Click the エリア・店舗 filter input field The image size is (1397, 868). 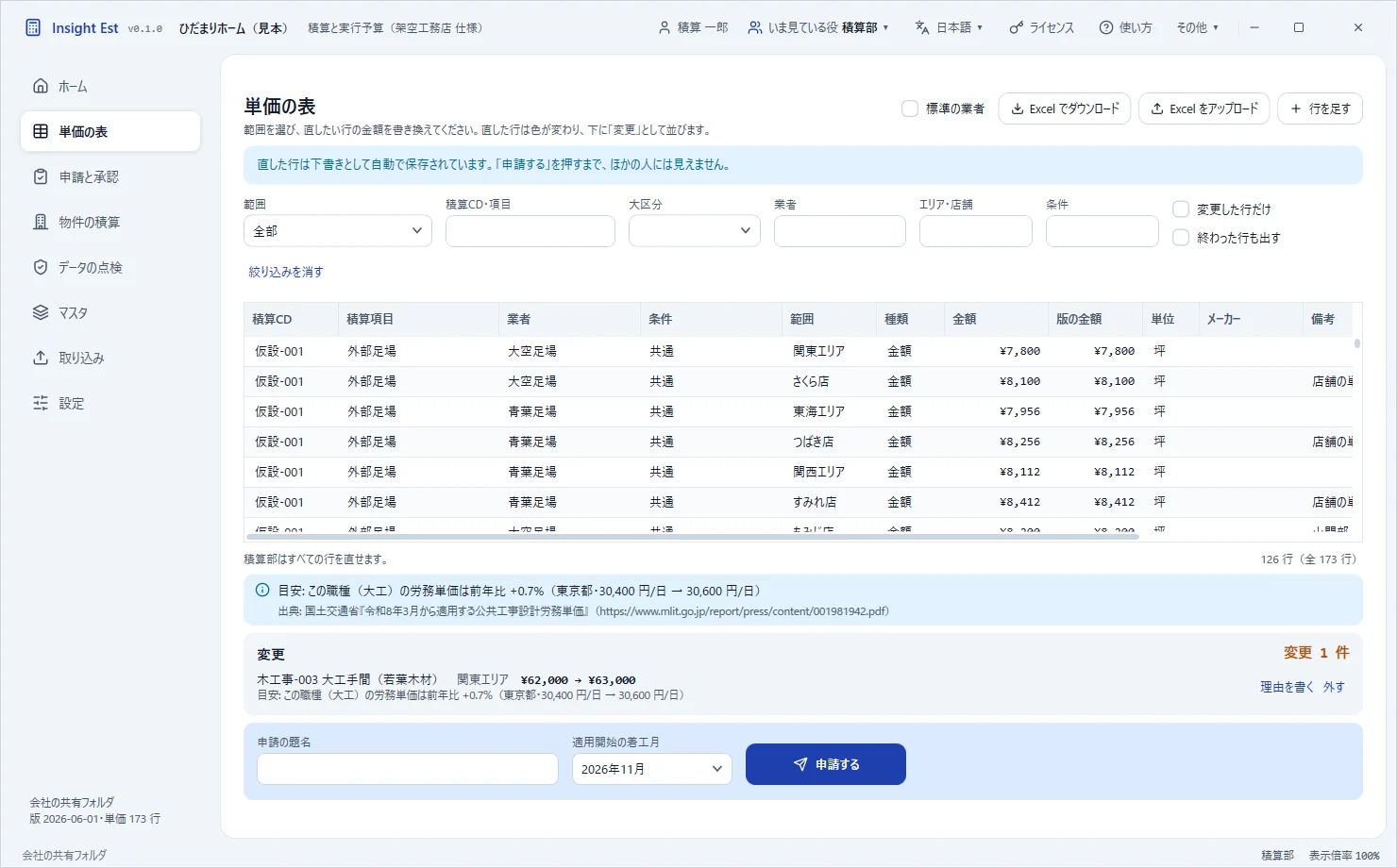[976, 231]
